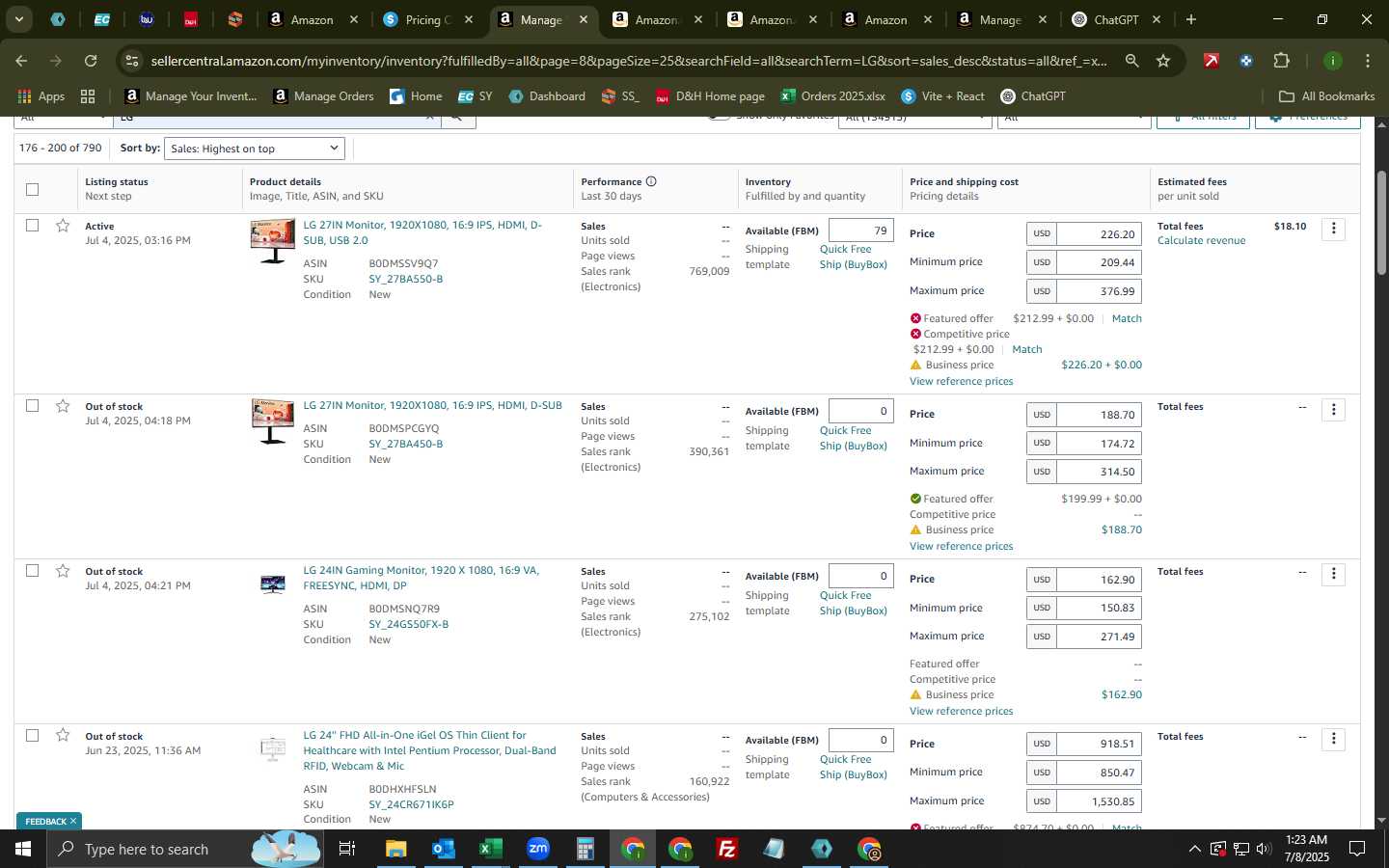Click the $226.20 + $0.00 Business price value

1101,365
